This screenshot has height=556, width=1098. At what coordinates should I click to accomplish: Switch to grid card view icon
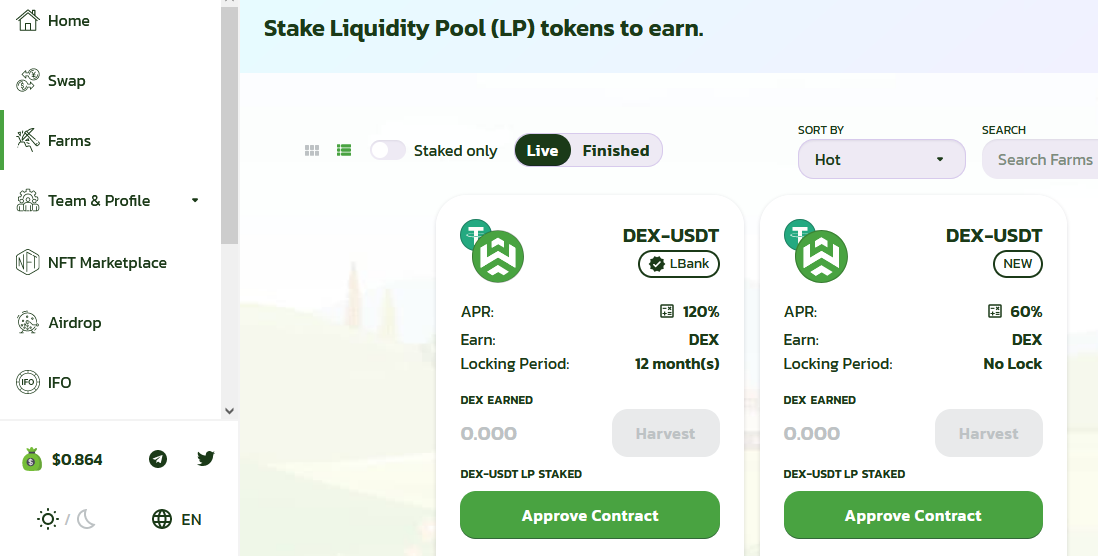(x=312, y=151)
